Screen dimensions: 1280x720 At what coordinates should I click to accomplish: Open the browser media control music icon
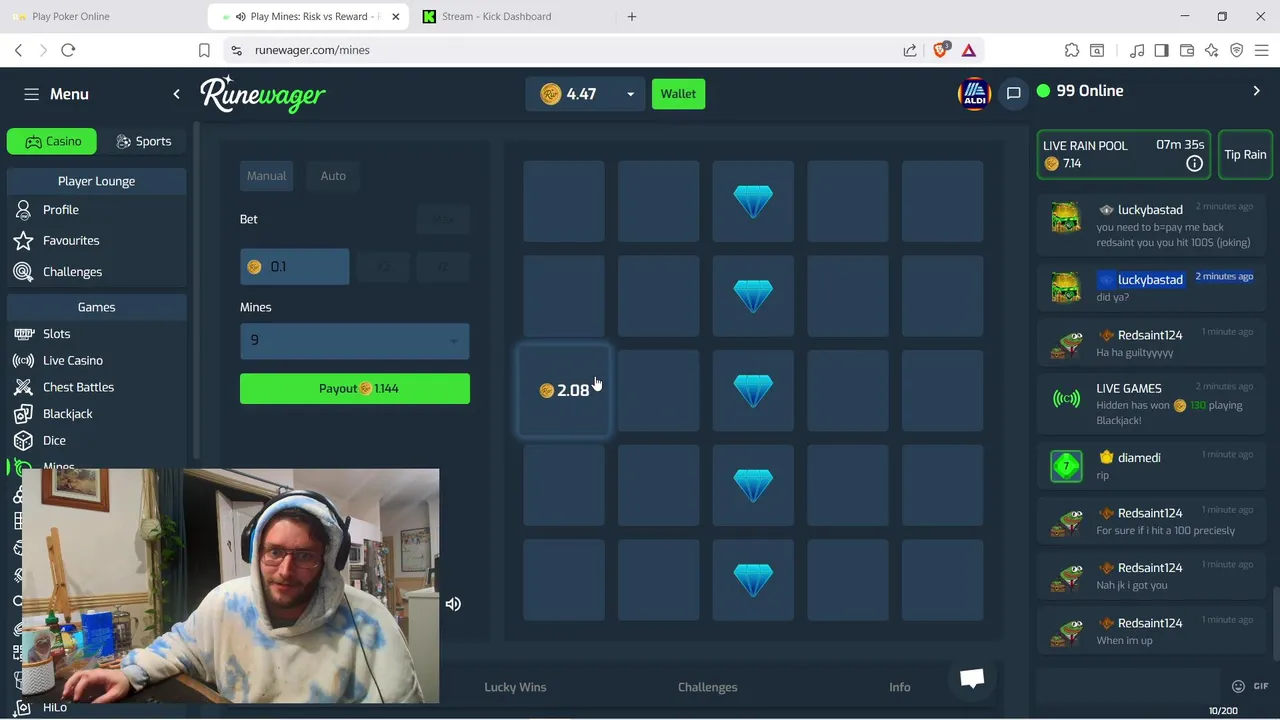point(1137,50)
